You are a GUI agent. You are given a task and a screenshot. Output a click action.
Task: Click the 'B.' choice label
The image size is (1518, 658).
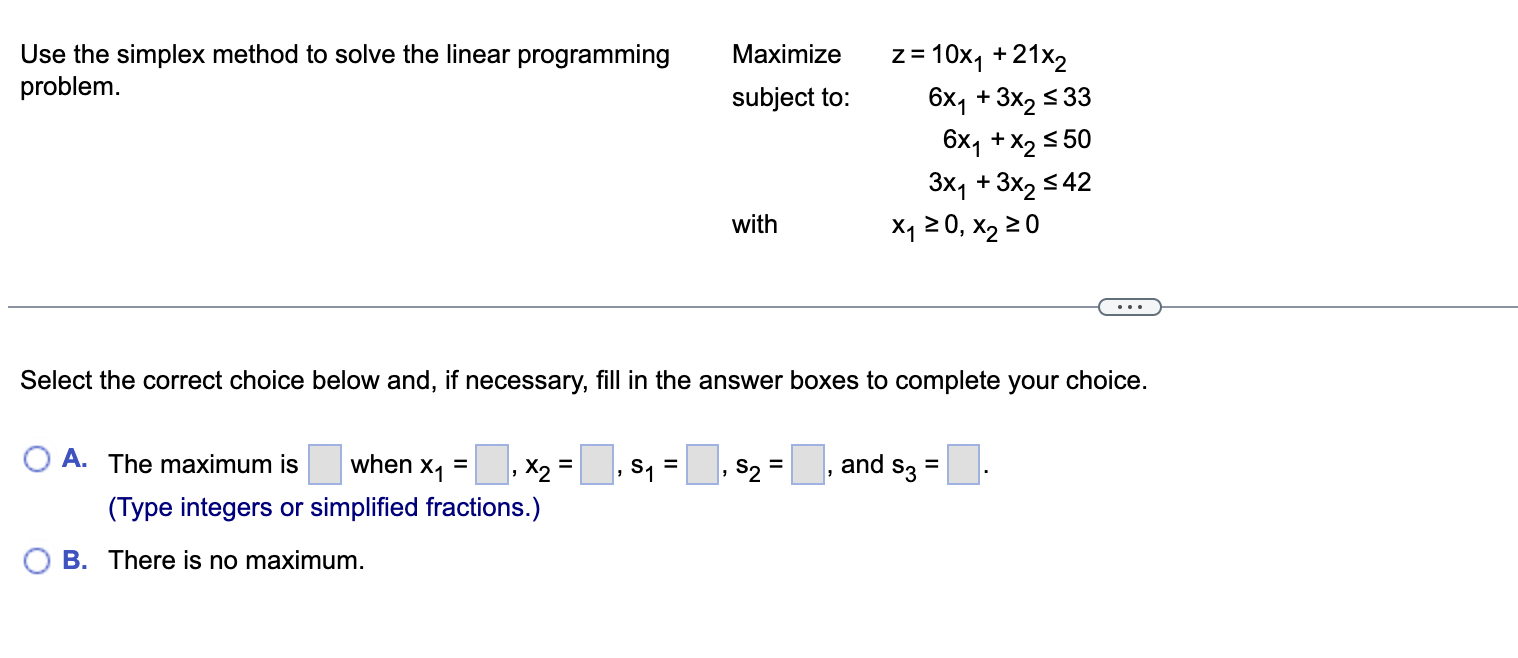pos(75,560)
